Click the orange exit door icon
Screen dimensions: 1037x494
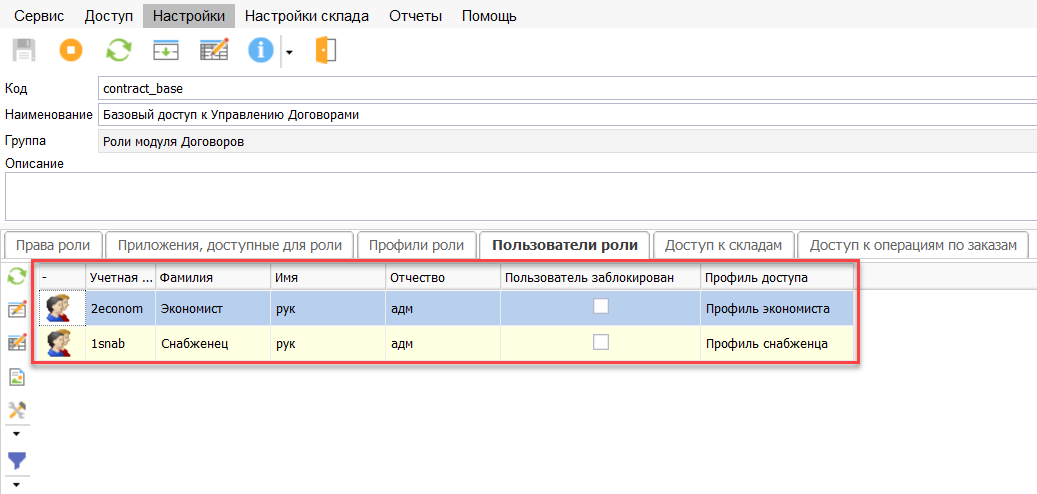326,50
